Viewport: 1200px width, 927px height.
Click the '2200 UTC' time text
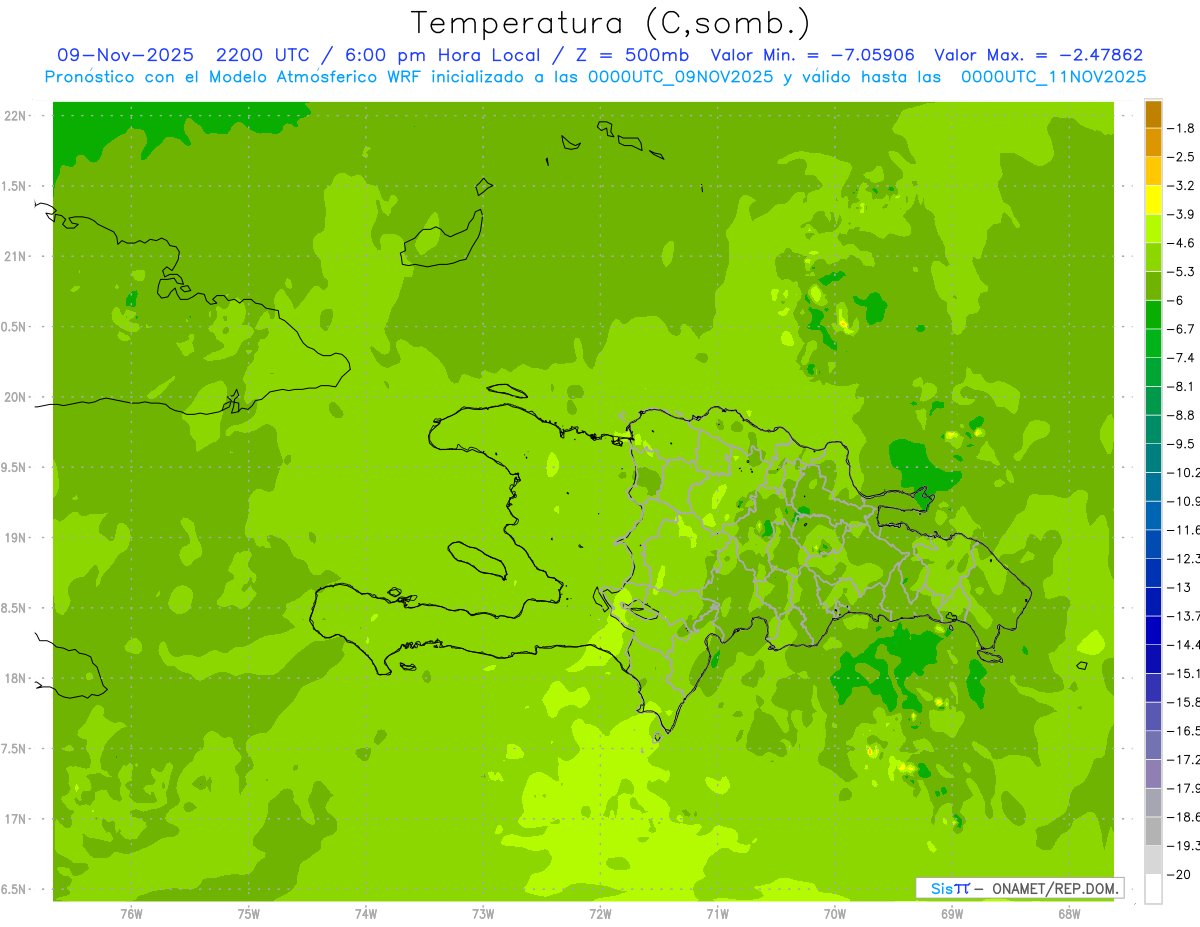[x=263, y=55]
